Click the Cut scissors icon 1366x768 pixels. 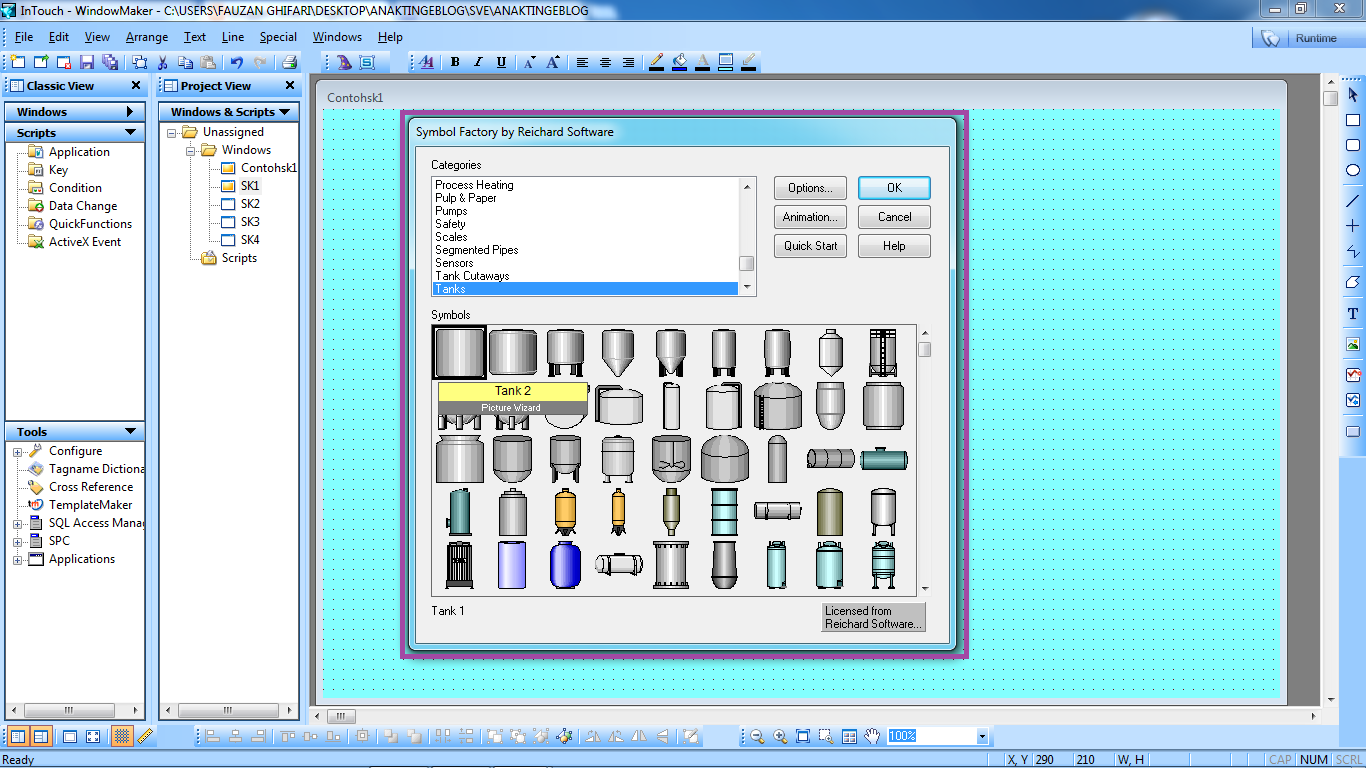pos(163,62)
